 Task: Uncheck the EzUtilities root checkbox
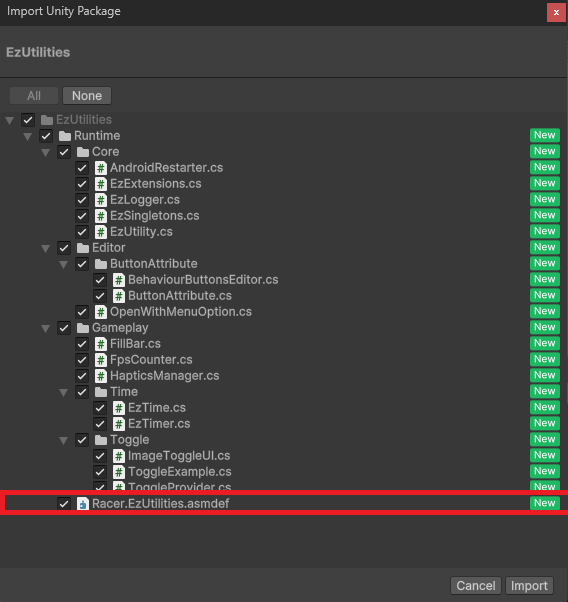click(x=28, y=120)
